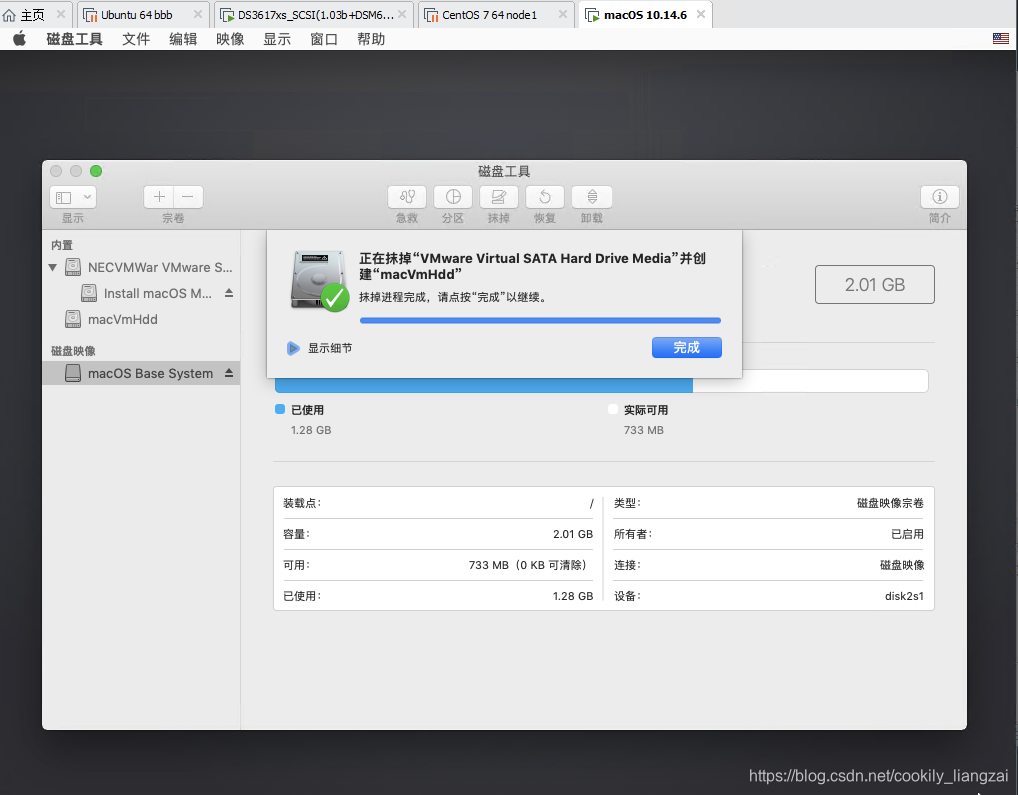Click the sidebar view toolbar icon
The height and width of the screenshot is (795, 1018).
(x=64, y=197)
